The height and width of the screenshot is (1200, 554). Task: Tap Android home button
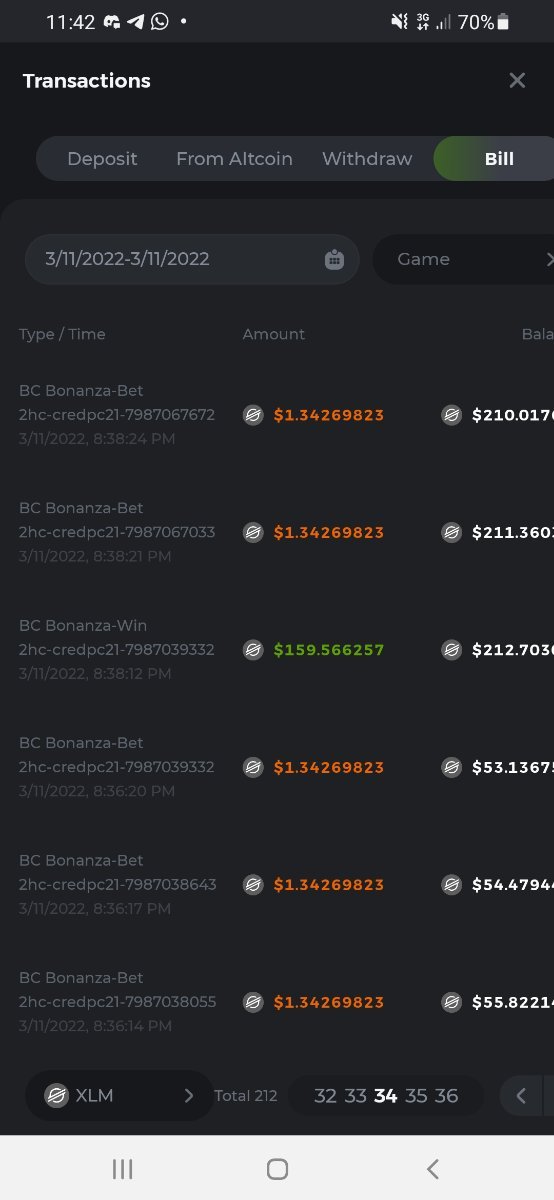click(x=277, y=1169)
